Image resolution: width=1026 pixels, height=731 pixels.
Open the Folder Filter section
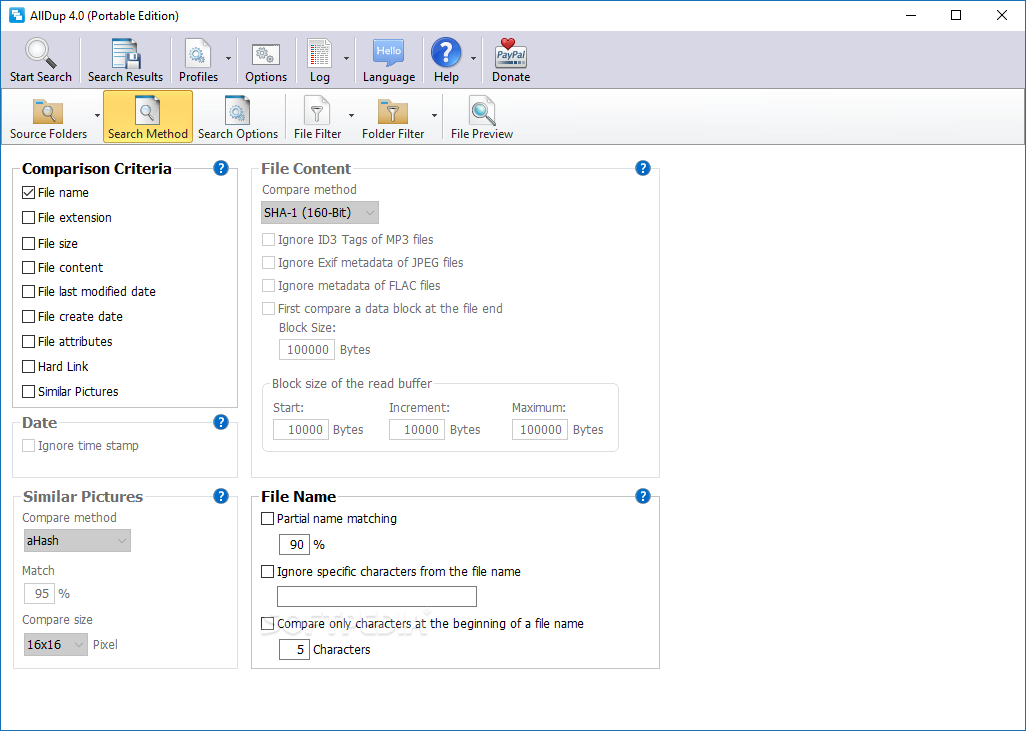pos(393,116)
